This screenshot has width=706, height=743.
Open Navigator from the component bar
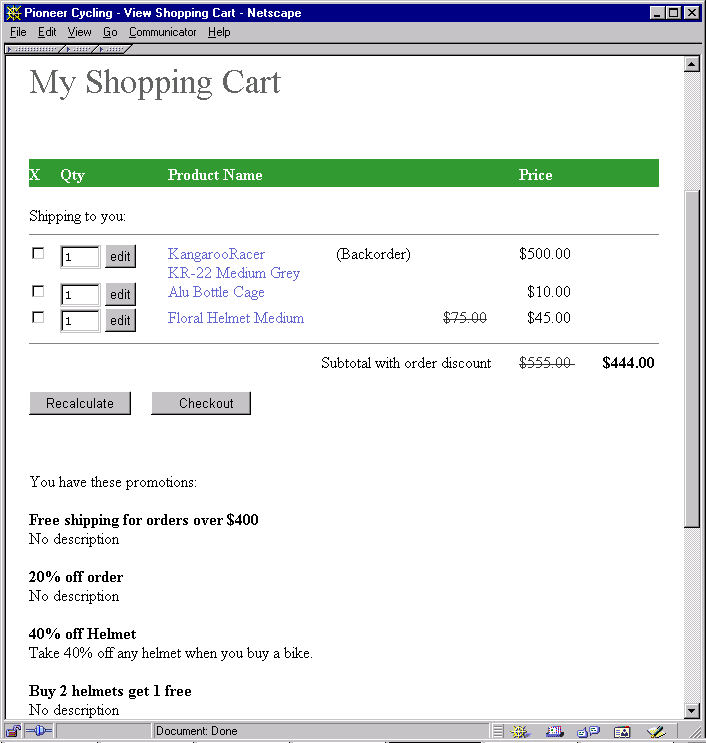tap(520, 732)
